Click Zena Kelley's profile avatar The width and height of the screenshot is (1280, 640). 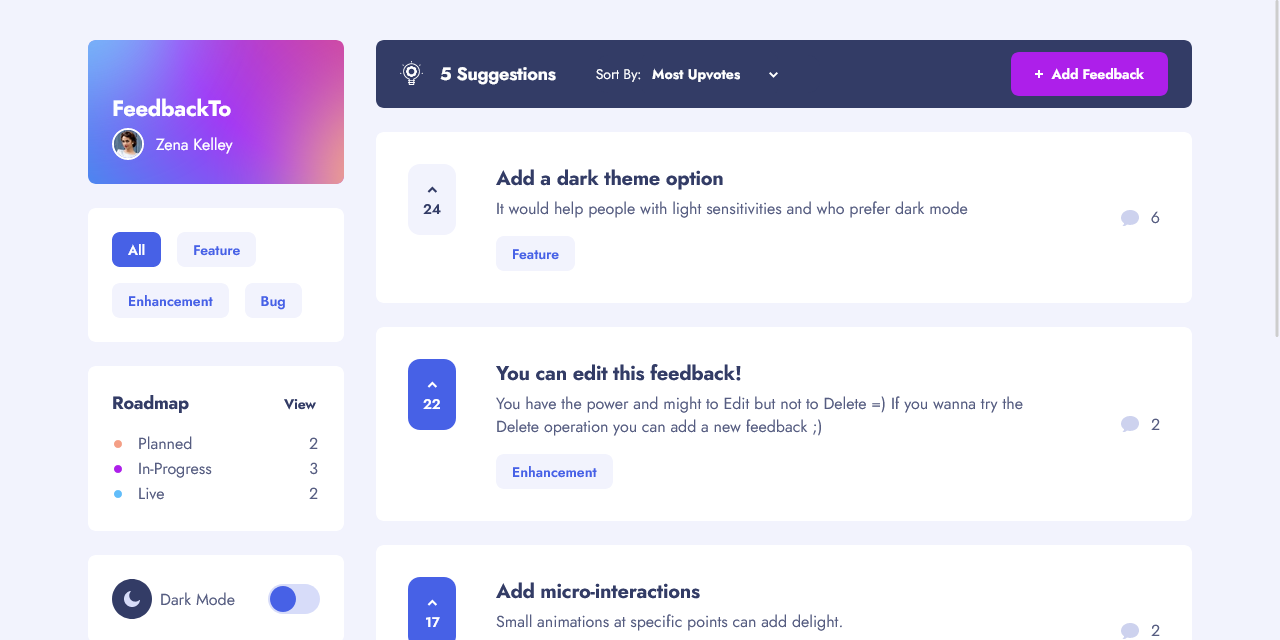pos(127,143)
